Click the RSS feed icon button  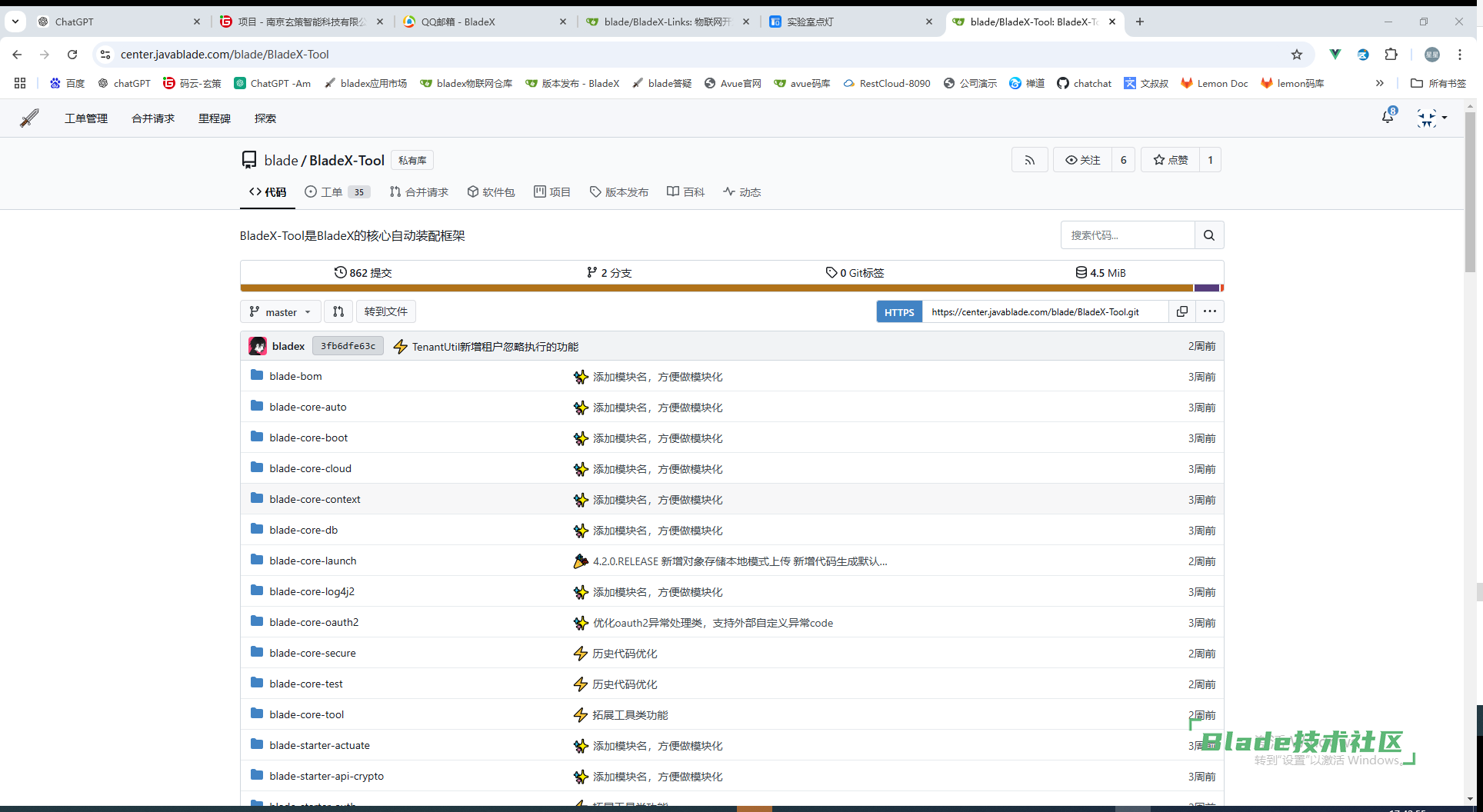(x=1029, y=160)
